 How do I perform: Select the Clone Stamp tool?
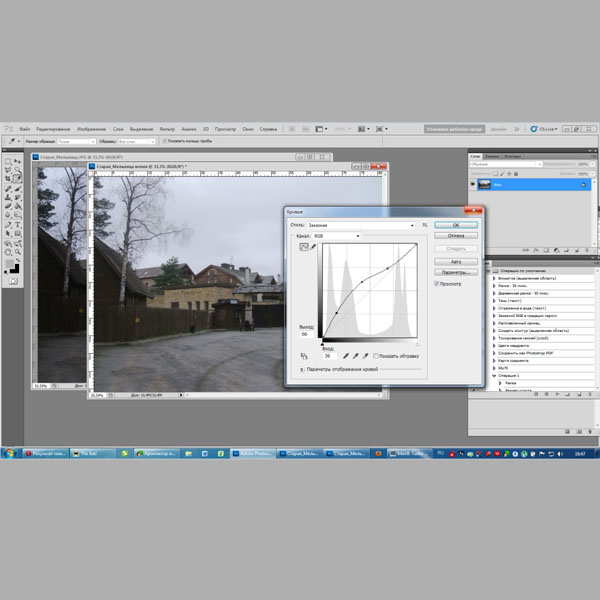8,197
